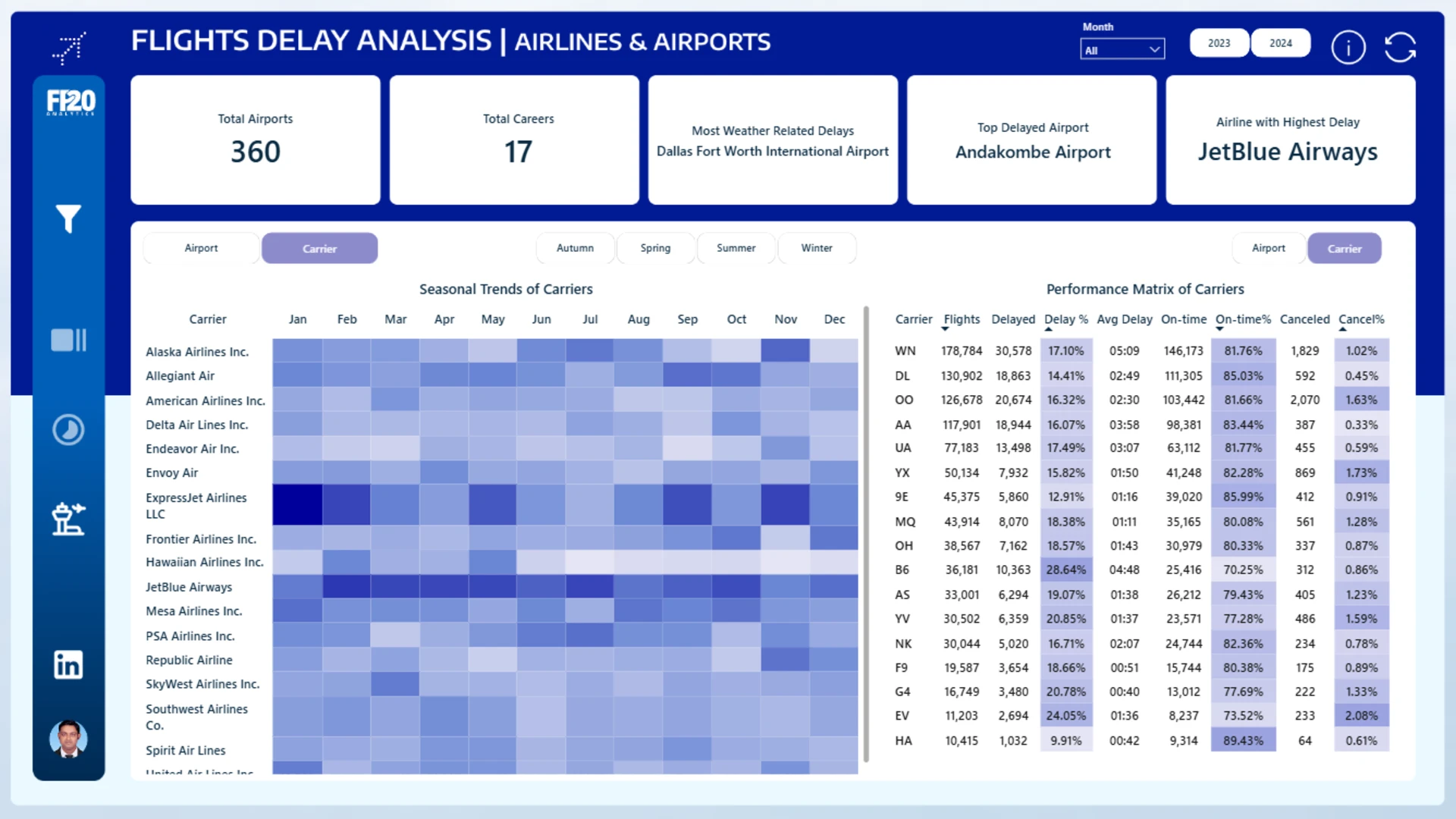Filter by Spring season

click(655, 248)
